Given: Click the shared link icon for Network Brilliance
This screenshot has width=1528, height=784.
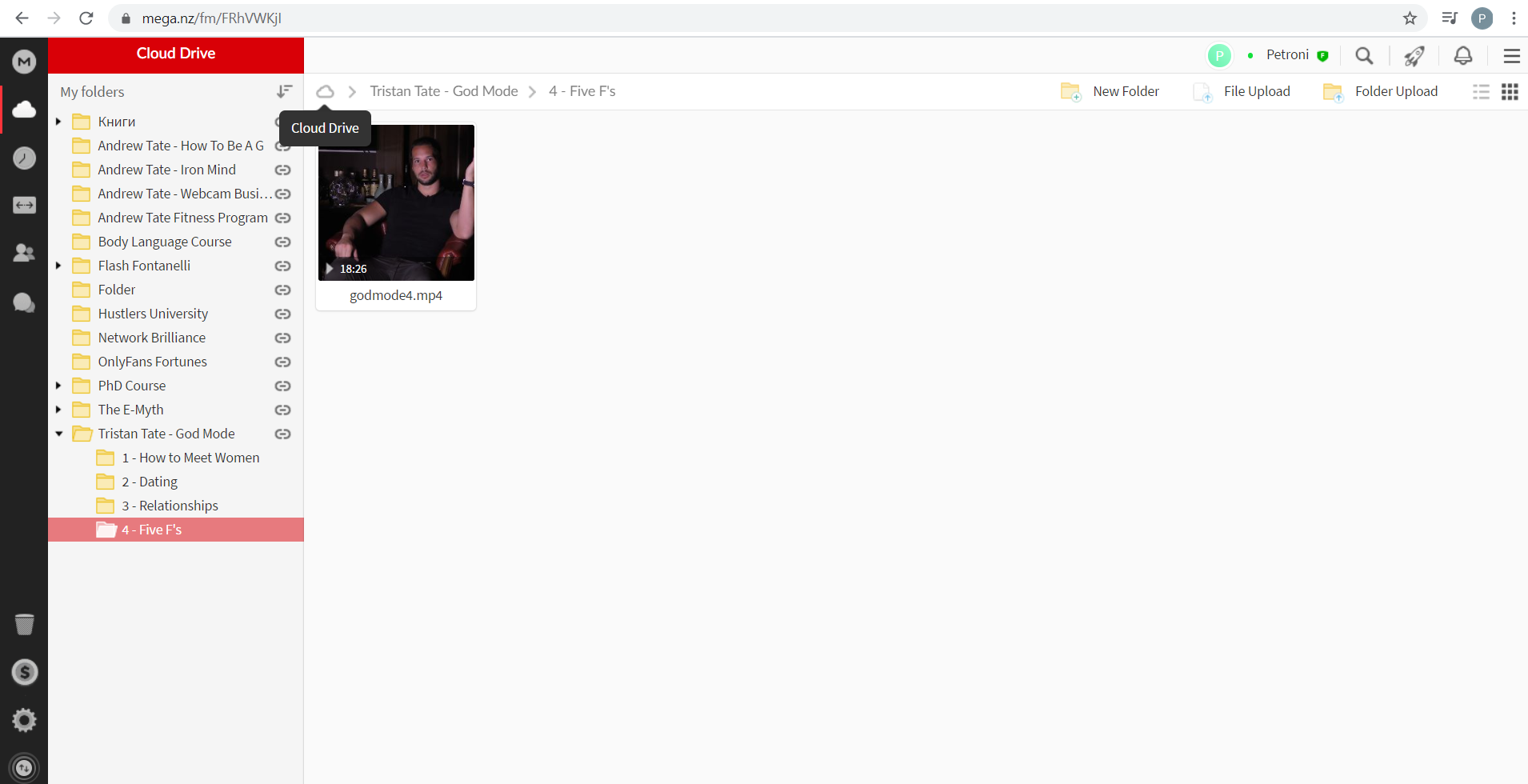Looking at the screenshot, I should coord(282,338).
